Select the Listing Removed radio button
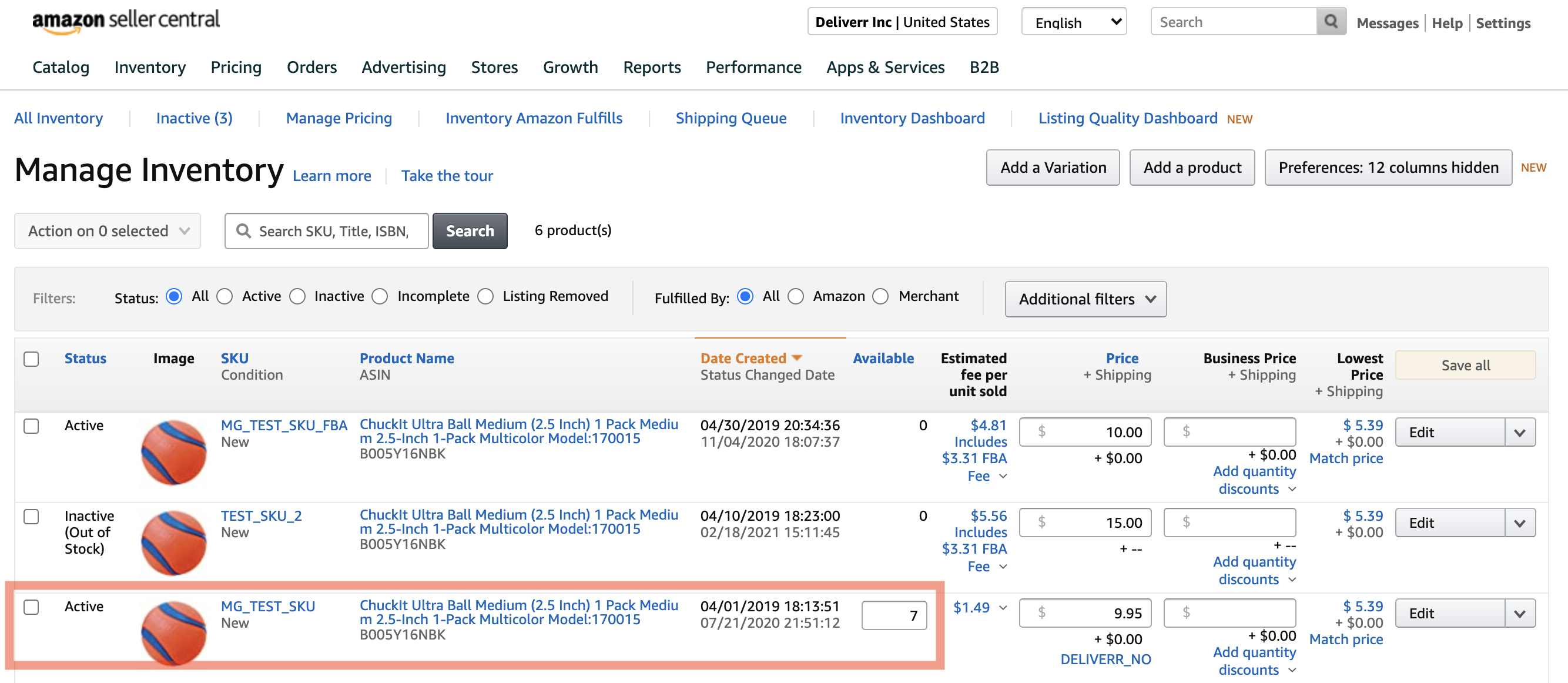This screenshot has height=683, width=1568. point(485,296)
